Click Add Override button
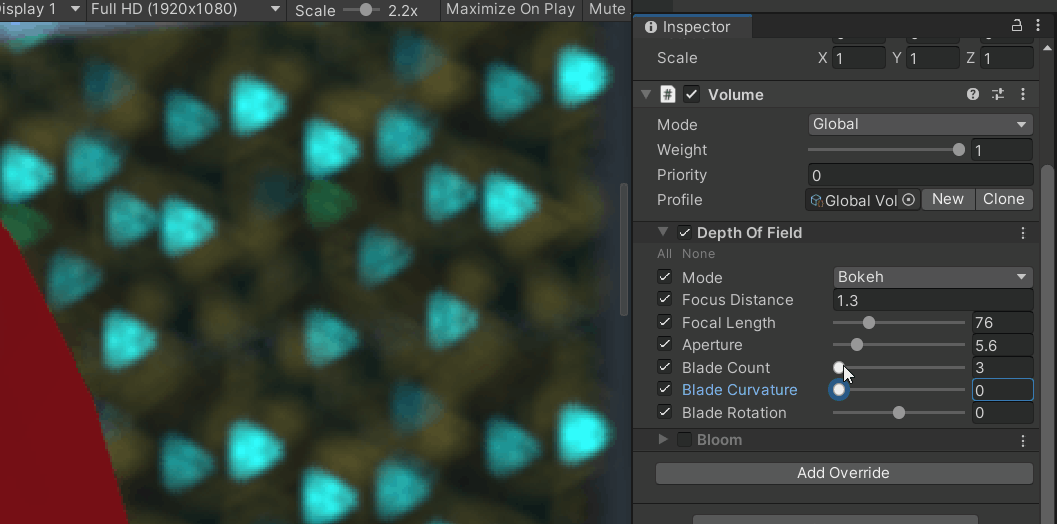The height and width of the screenshot is (524, 1057). (x=844, y=473)
